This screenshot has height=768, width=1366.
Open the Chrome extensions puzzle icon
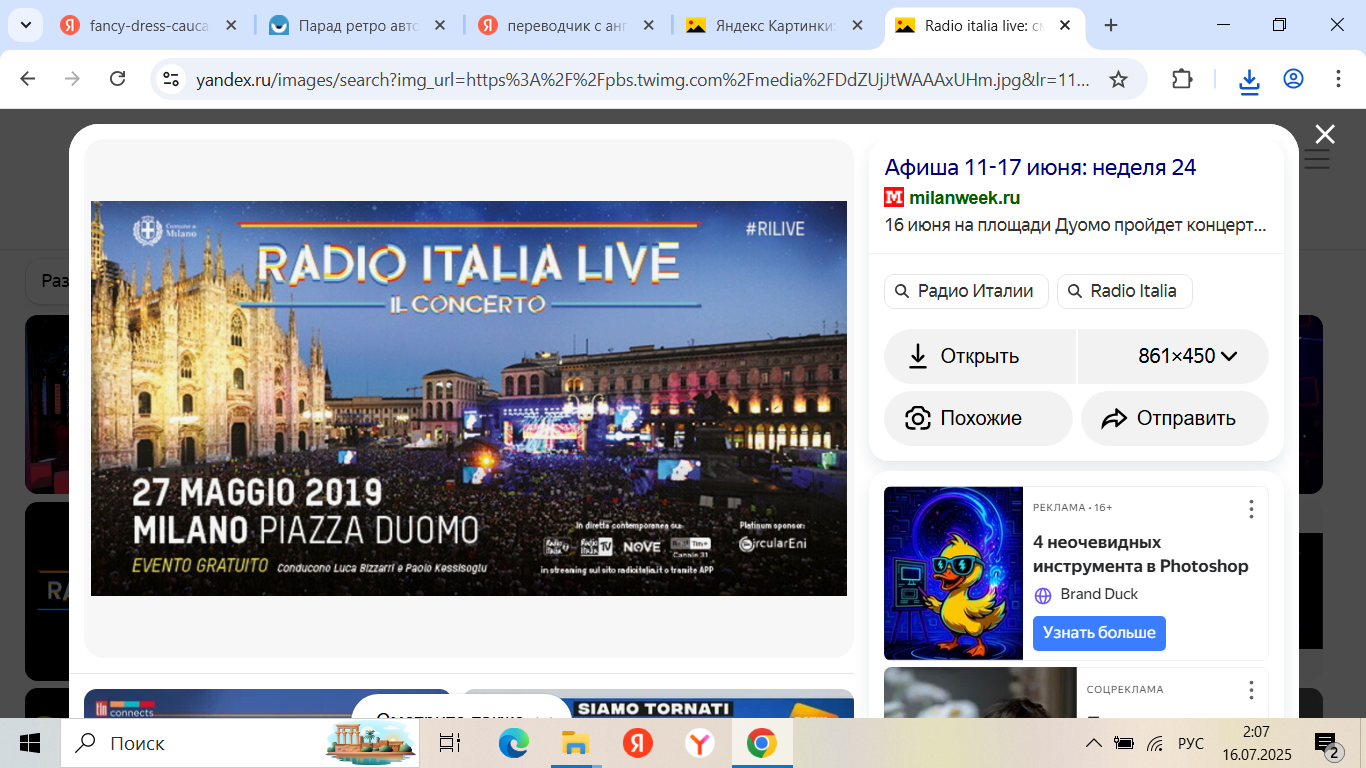1182,79
